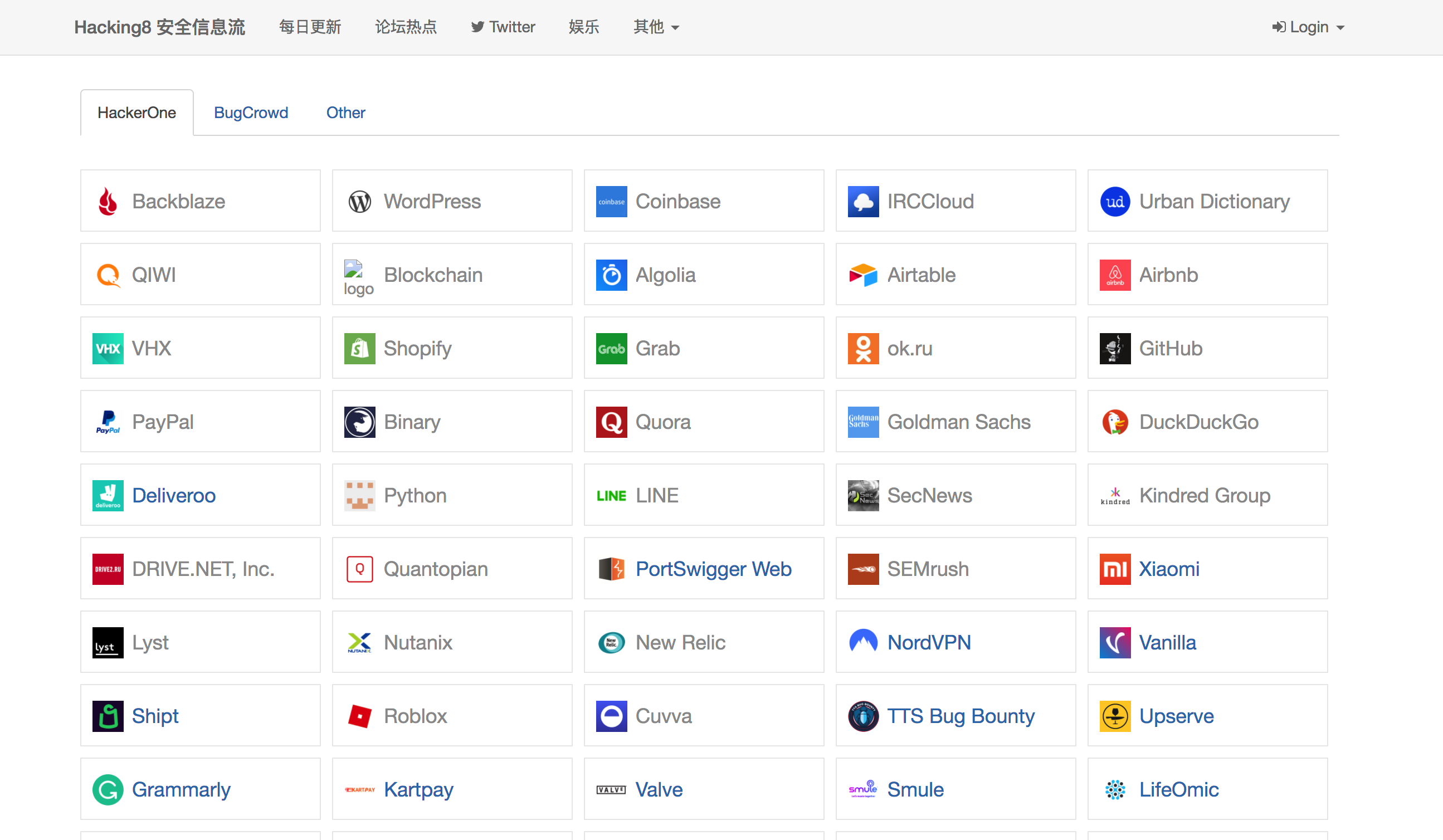Screen dimensions: 1443x840
Task: Click the Coinbase logo icon
Action: click(612, 202)
